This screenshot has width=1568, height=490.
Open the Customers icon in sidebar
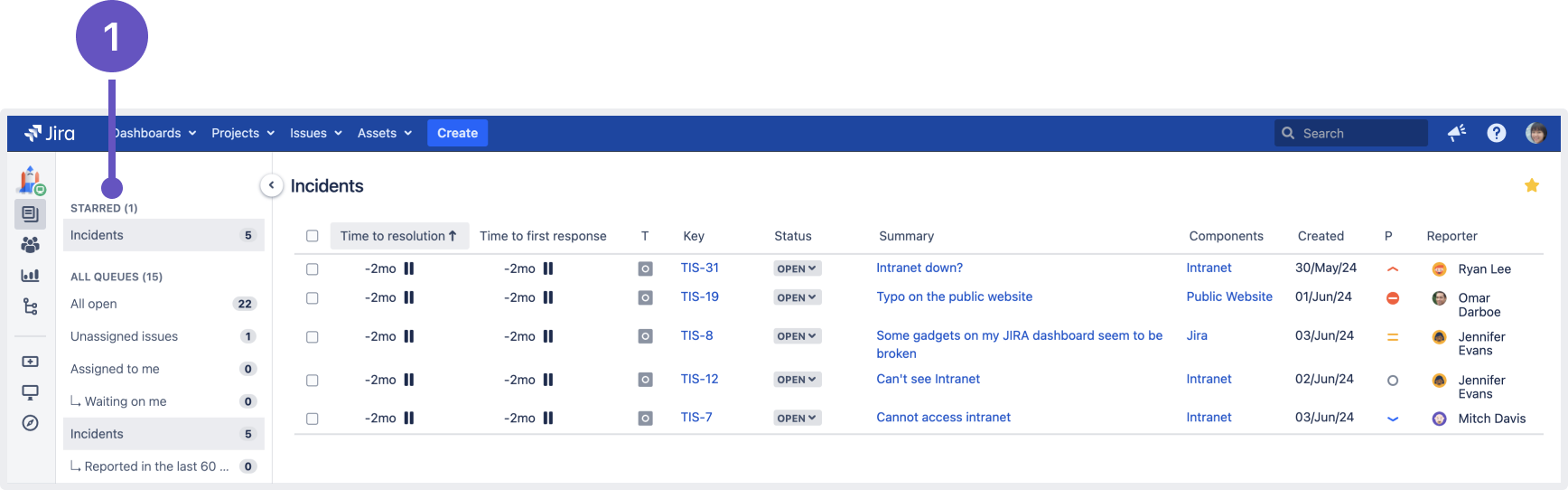30,245
